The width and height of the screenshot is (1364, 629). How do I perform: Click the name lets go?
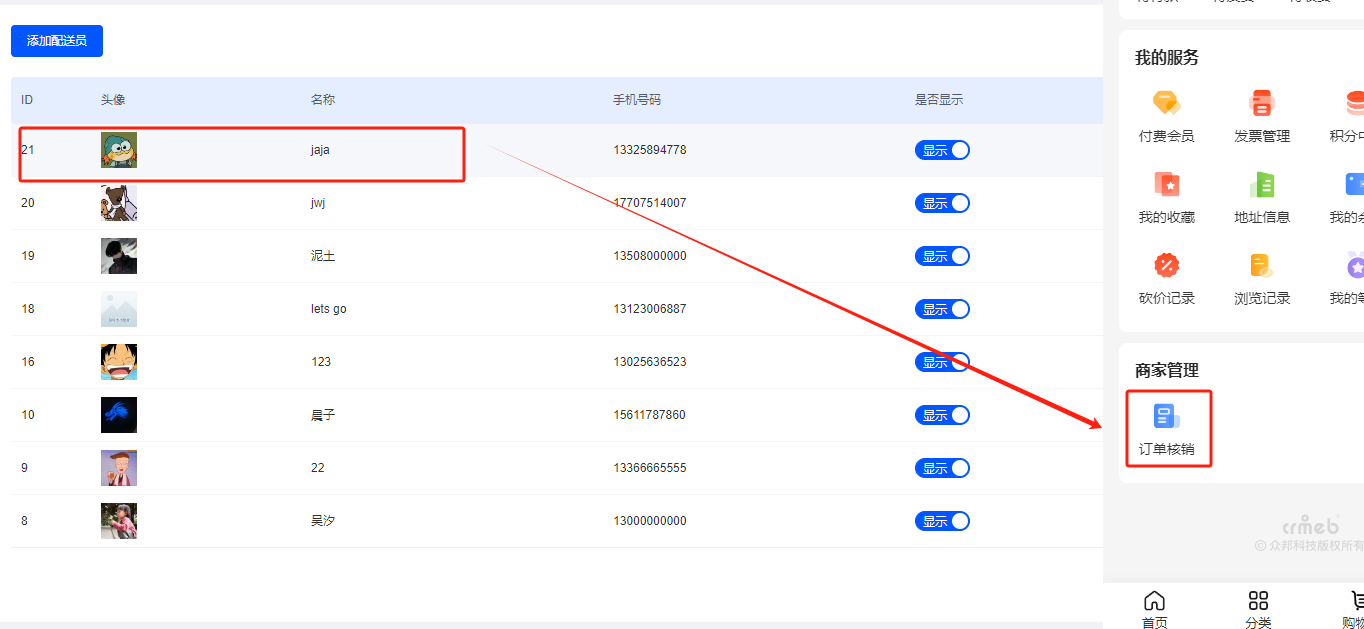(x=329, y=309)
